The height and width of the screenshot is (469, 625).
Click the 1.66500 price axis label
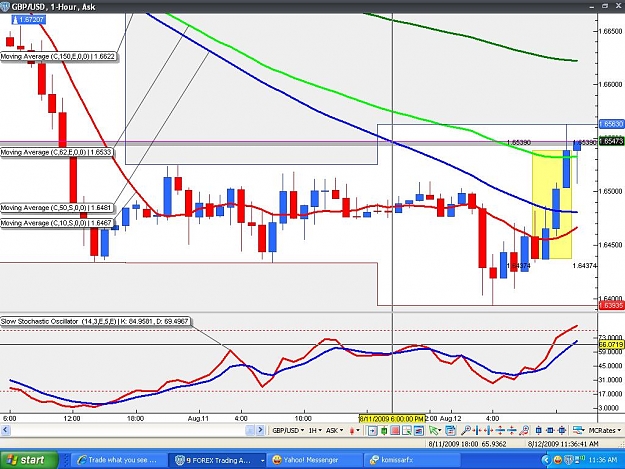(x=611, y=31)
